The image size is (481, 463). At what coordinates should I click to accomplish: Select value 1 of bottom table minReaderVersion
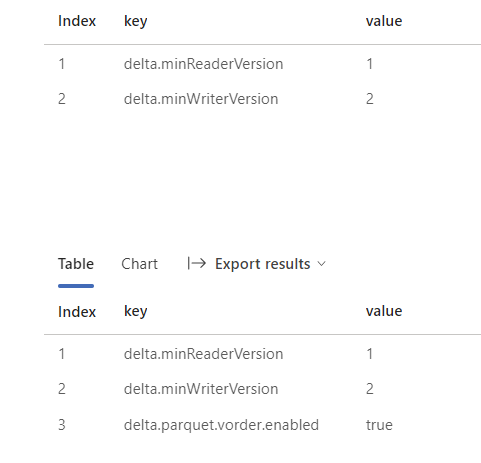point(370,354)
